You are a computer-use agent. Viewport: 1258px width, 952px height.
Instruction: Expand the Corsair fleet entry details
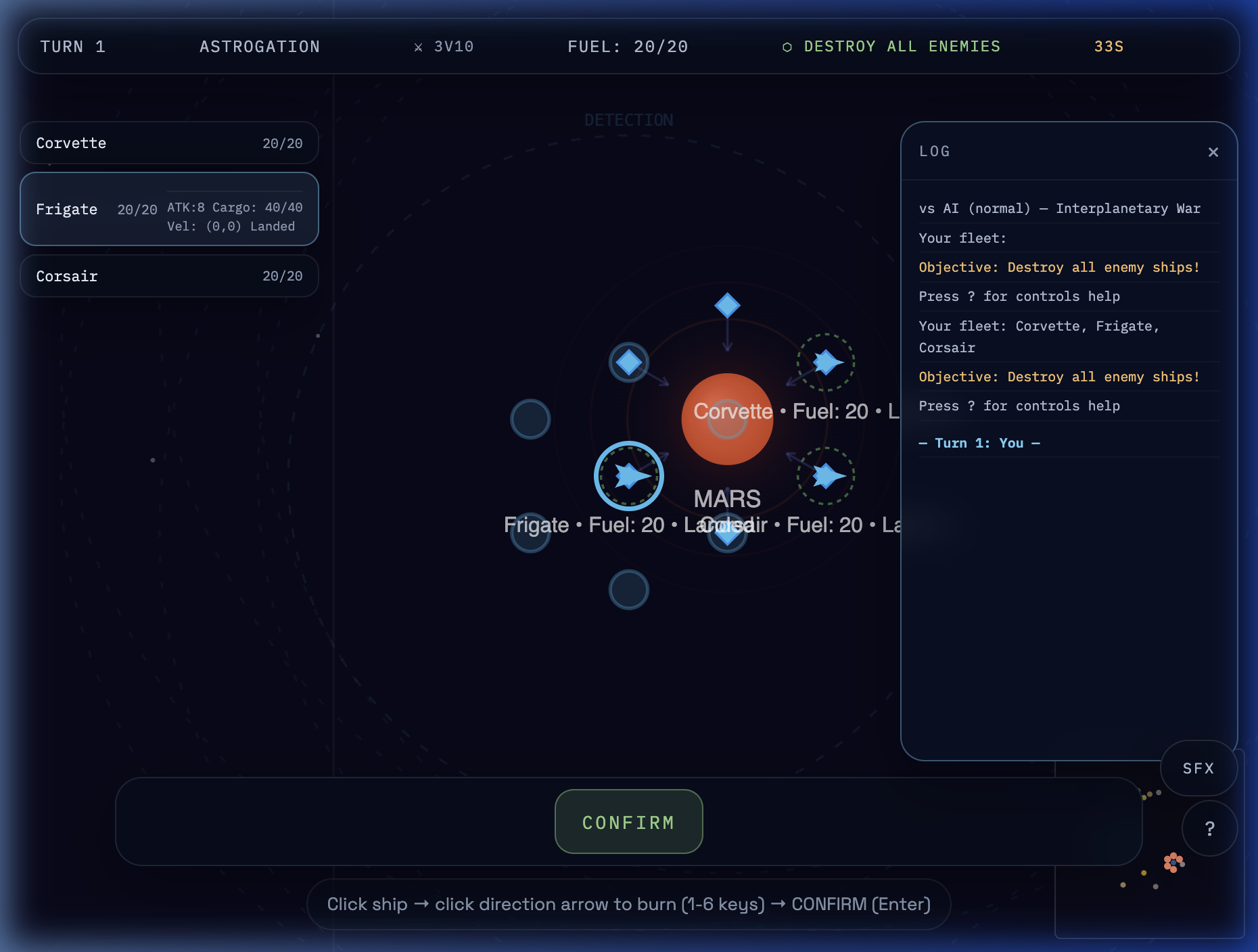click(169, 275)
